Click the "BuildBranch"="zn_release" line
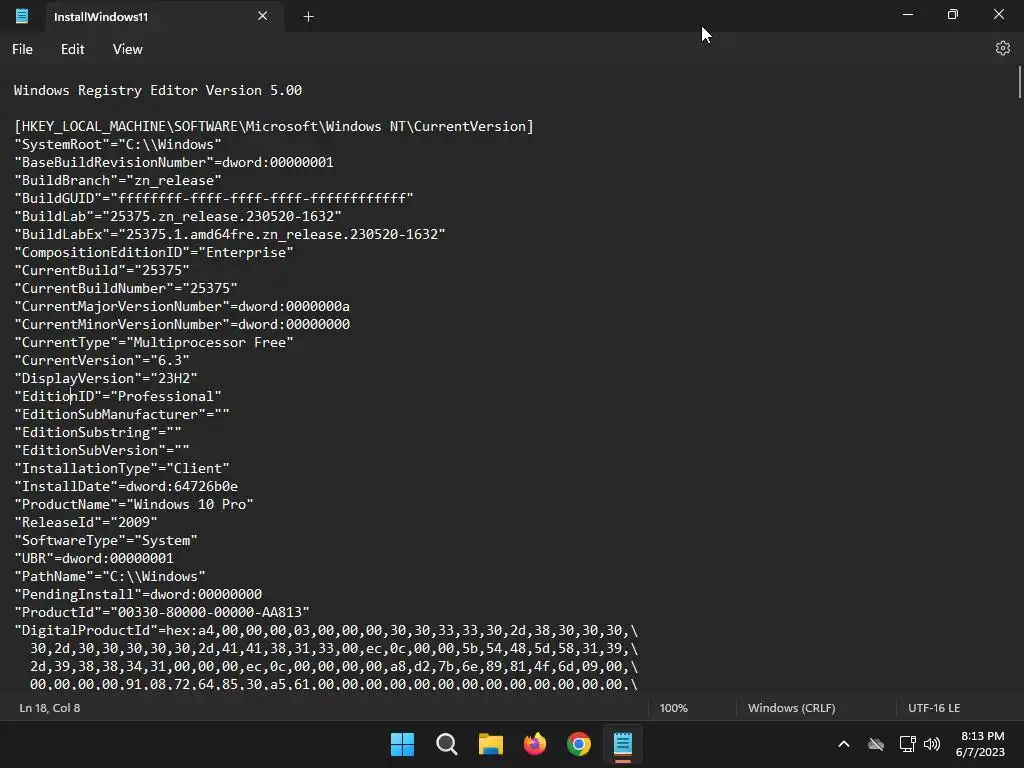 pos(118,180)
